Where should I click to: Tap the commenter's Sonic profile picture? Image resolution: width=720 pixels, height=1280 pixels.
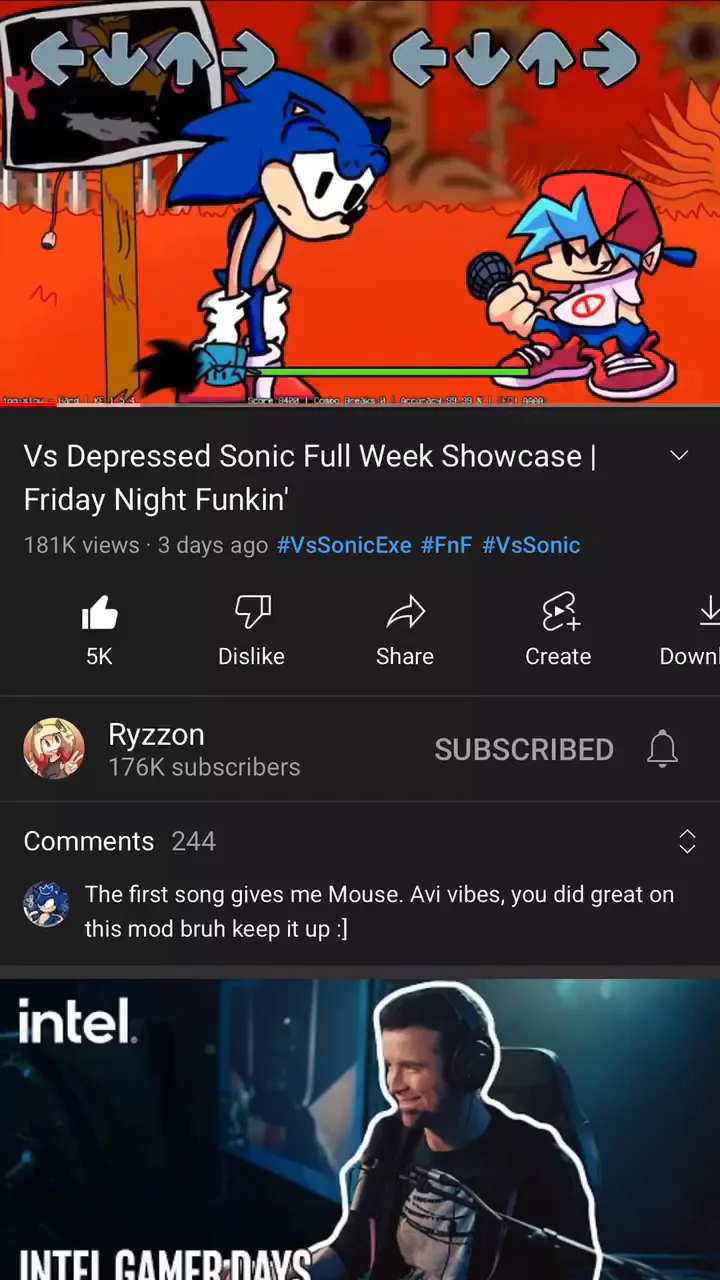[46, 904]
